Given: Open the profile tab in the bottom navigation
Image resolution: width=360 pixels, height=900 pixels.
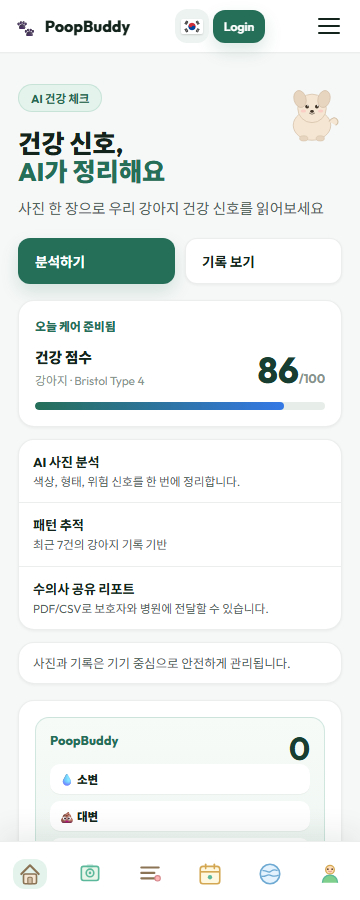Looking at the screenshot, I should [x=330, y=874].
